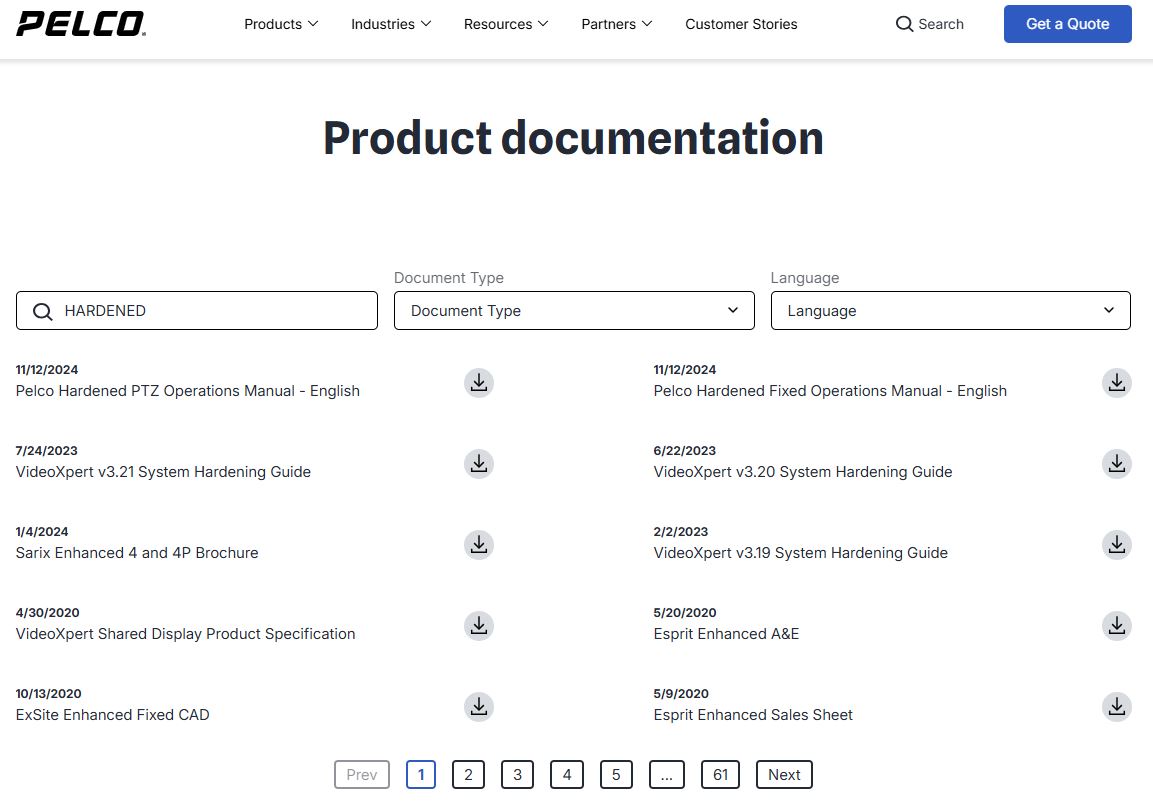Download the Sarix Enhanced 4 and 4P Brochure
The width and height of the screenshot is (1153, 801).
pyautogui.click(x=478, y=545)
